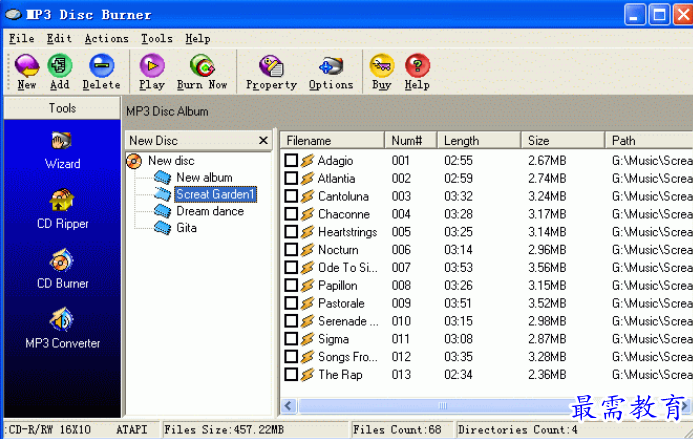Open the Actions menu

107,38
